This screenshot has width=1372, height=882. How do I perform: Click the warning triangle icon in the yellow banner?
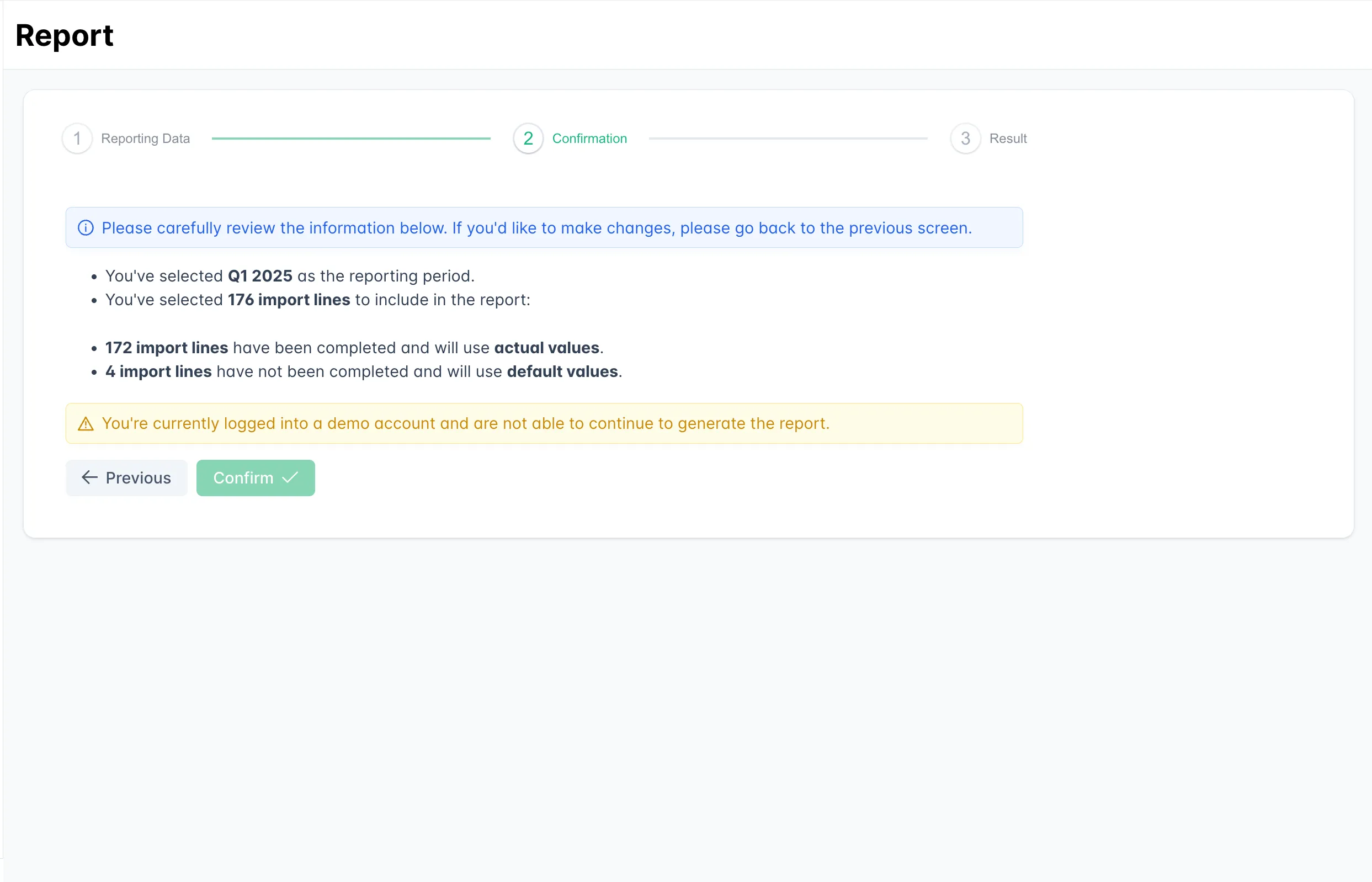(86, 424)
